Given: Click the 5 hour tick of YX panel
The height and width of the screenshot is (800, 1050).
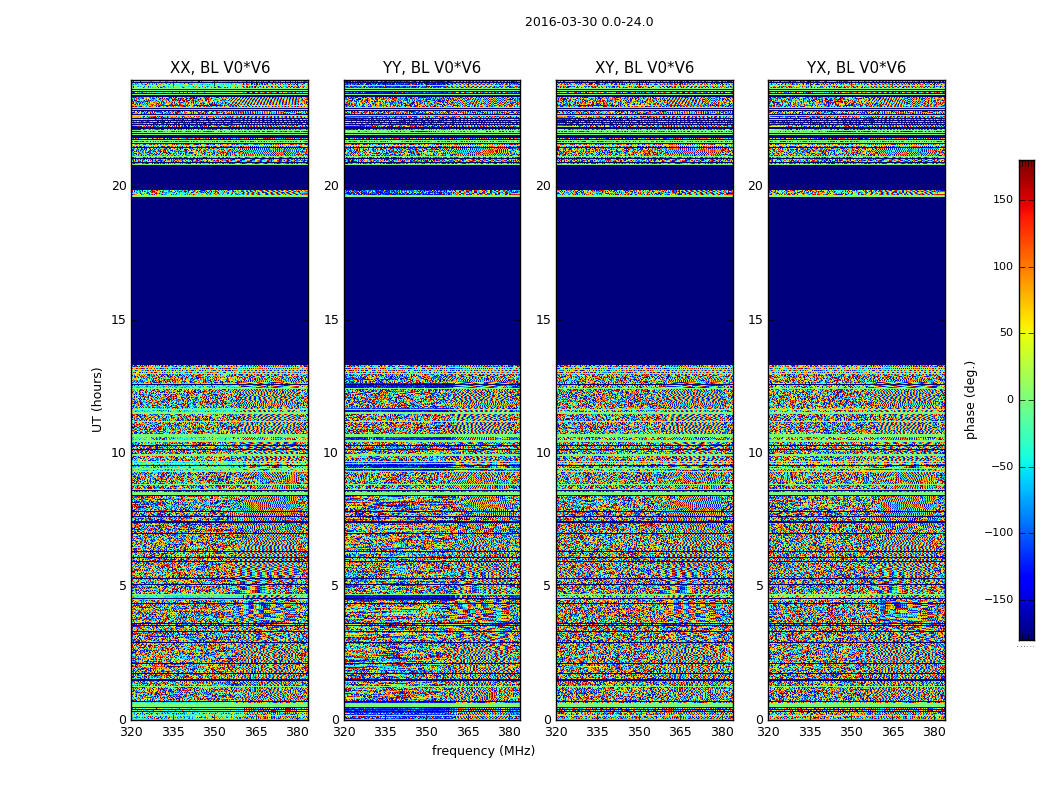Looking at the screenshot, I should coord(759,586).
